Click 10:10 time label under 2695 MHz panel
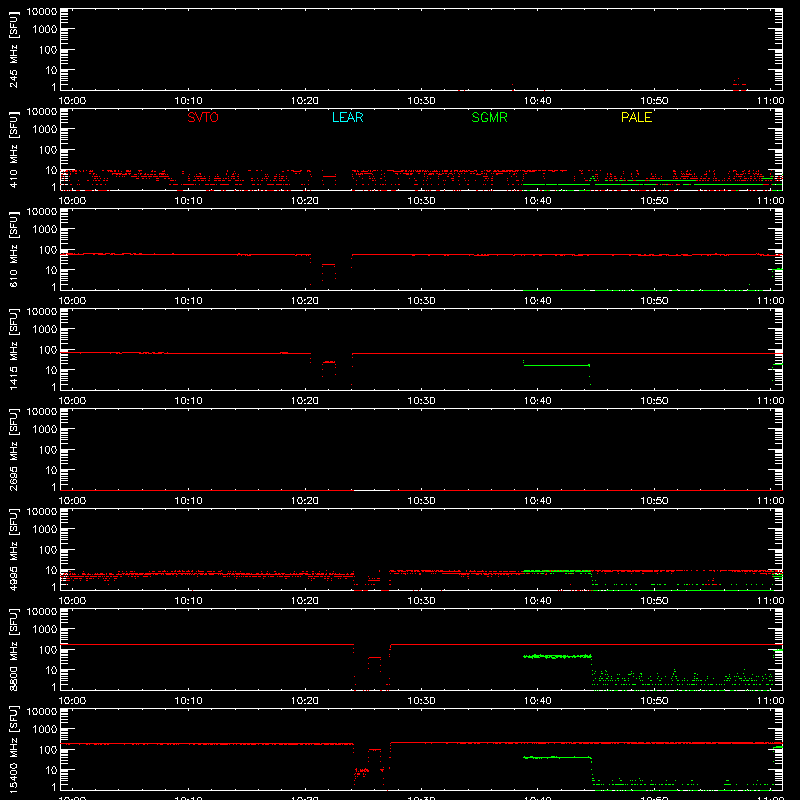Viewport: 800px width, 800px height. click(x=189, y=501)
